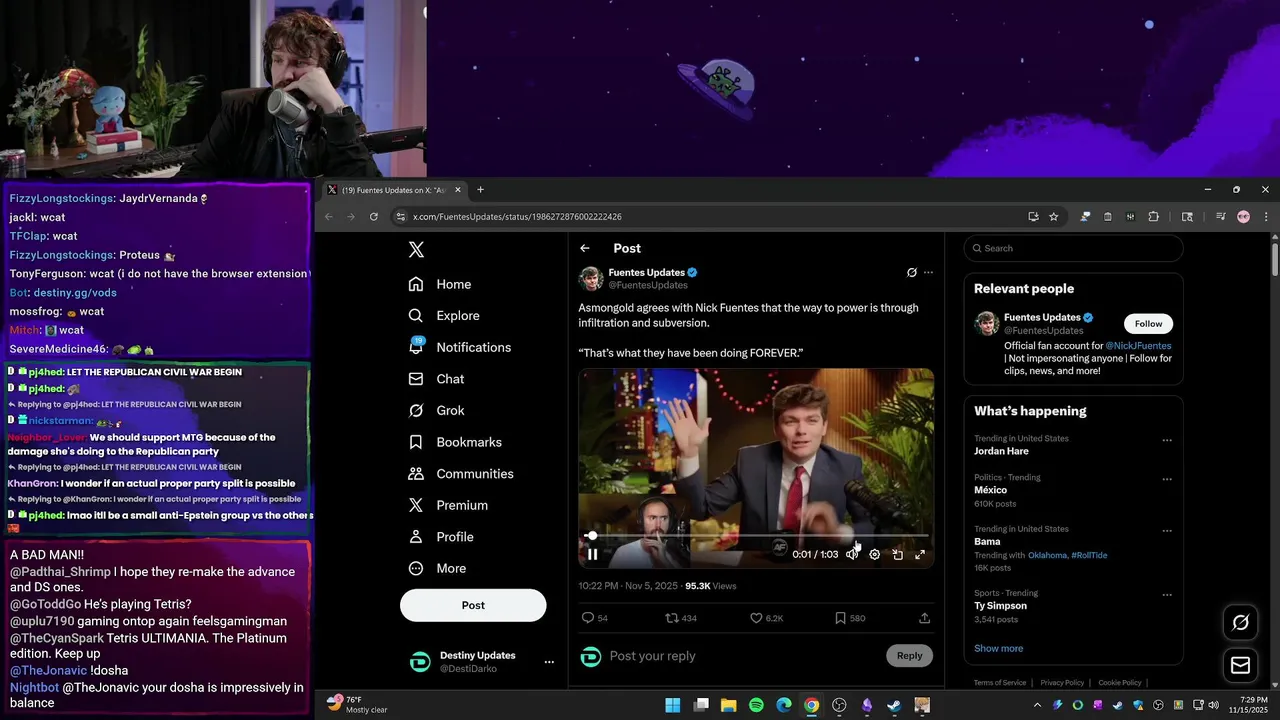Open Notifications in the X sidebar
Image resolution: width=1280 pixels, height=720 pixels.
click(x=460, y=347)
